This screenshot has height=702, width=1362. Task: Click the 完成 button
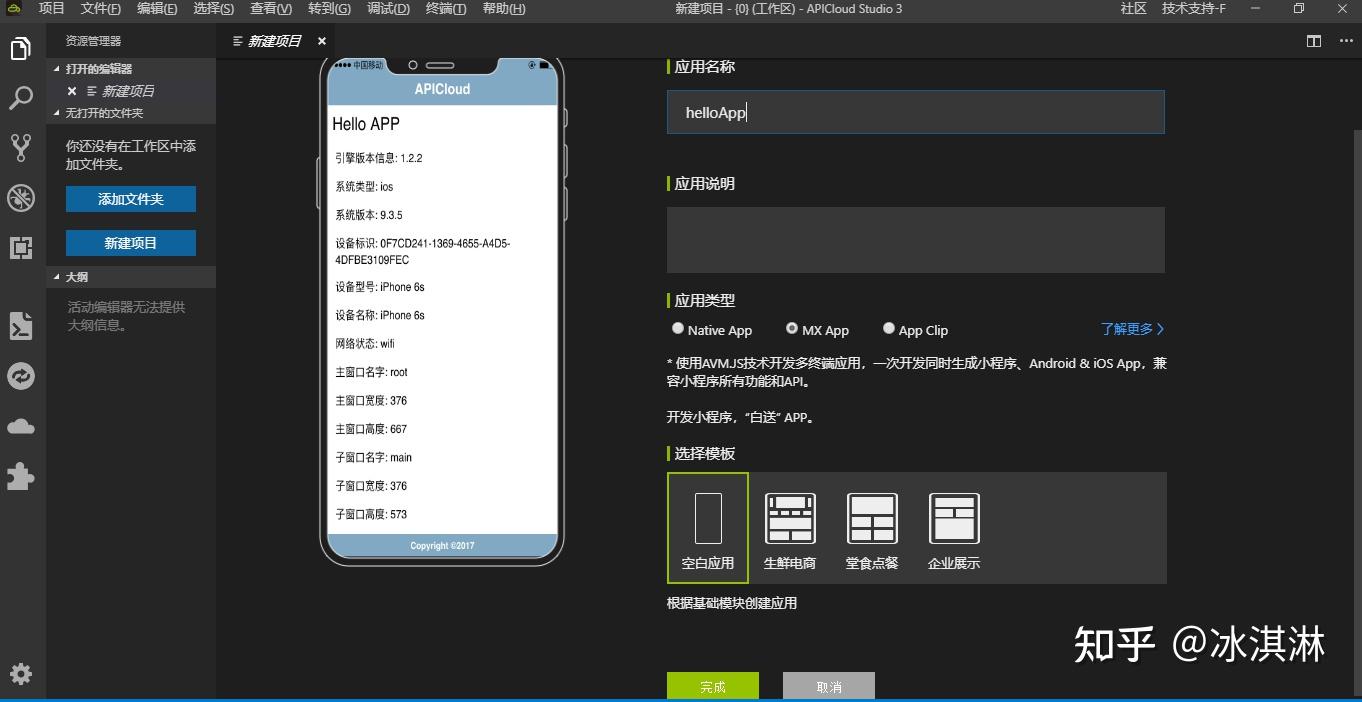click(712, 686)
